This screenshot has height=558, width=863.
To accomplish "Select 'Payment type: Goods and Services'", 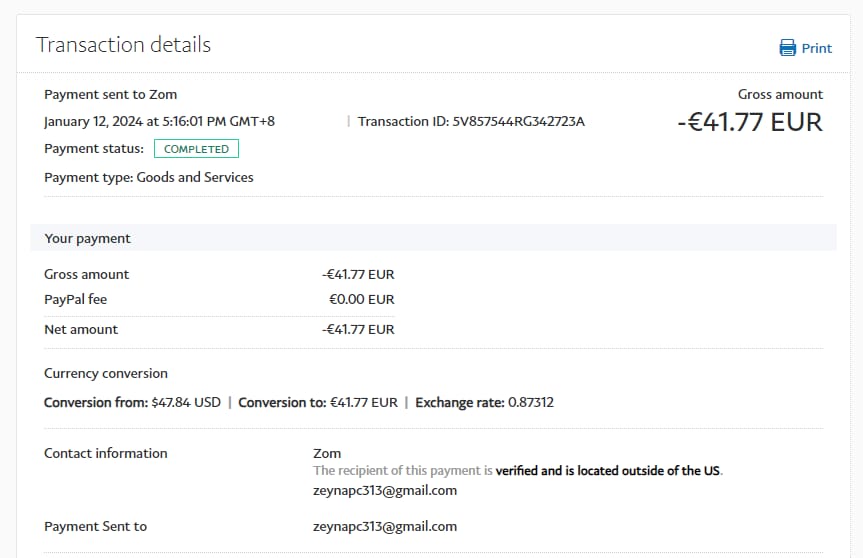I will 149,177.
